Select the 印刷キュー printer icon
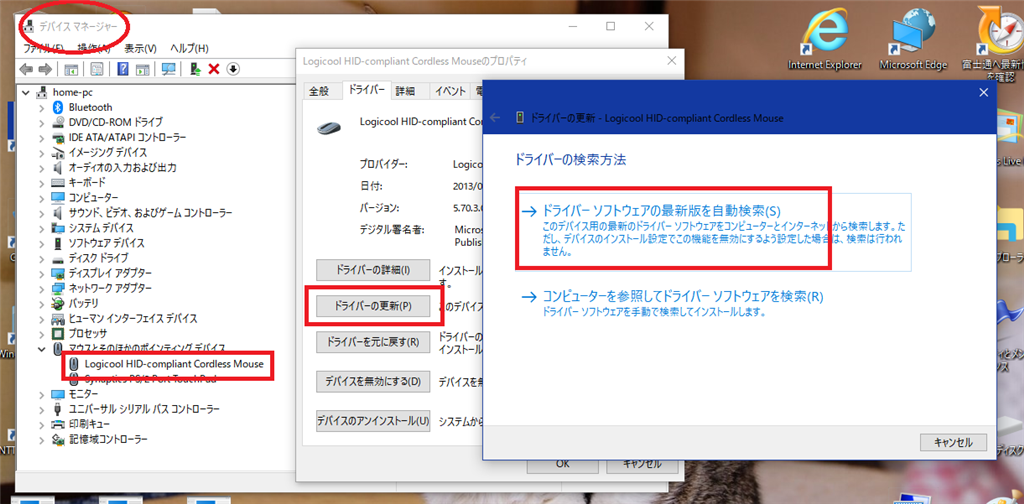The image size is (1024, 504). [57, 424]
